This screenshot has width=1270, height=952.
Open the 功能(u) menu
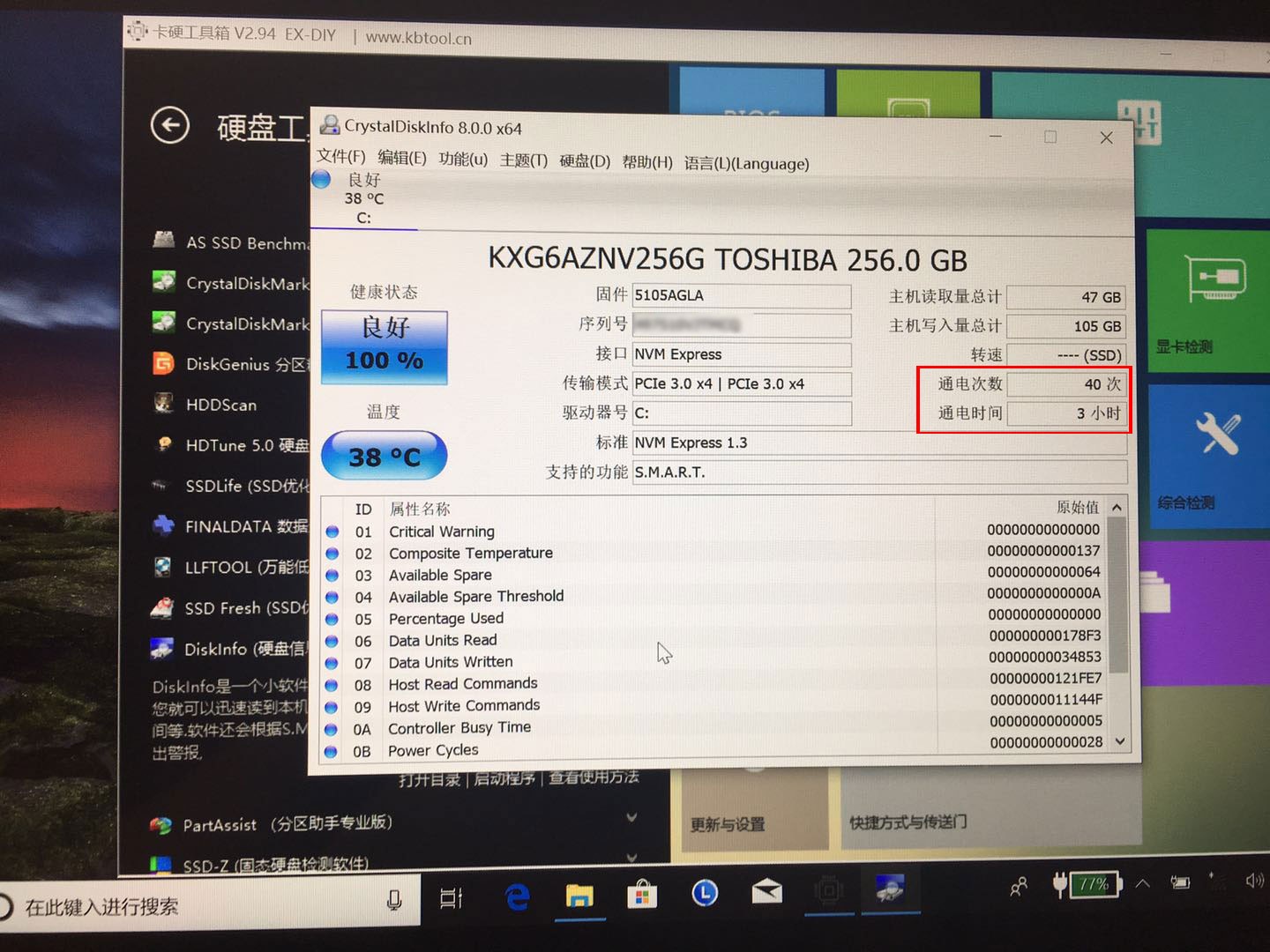[463, 159]
